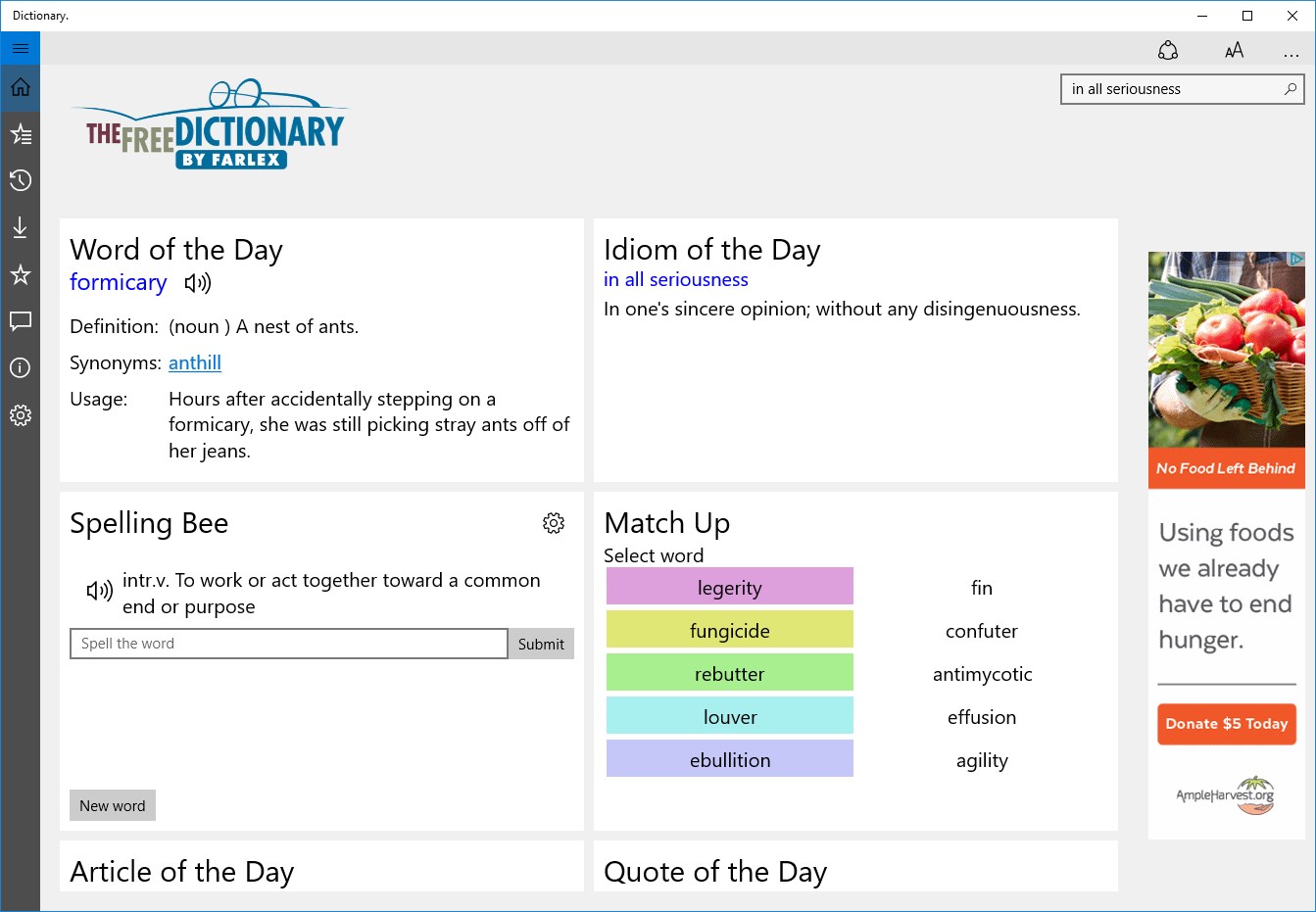Screen dimensions: 1316x912
Task: Expand the hamburger navigation menu
Action: pos(20,47)
